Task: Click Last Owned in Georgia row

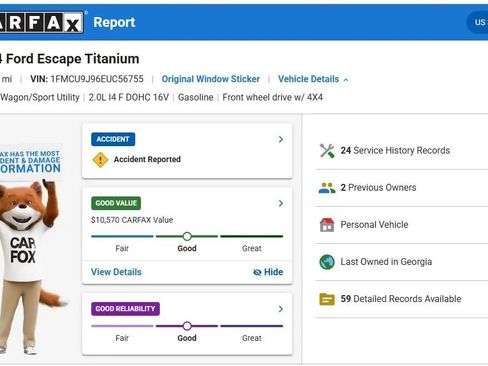Action: pyautogui.click(x=402, y=262)
